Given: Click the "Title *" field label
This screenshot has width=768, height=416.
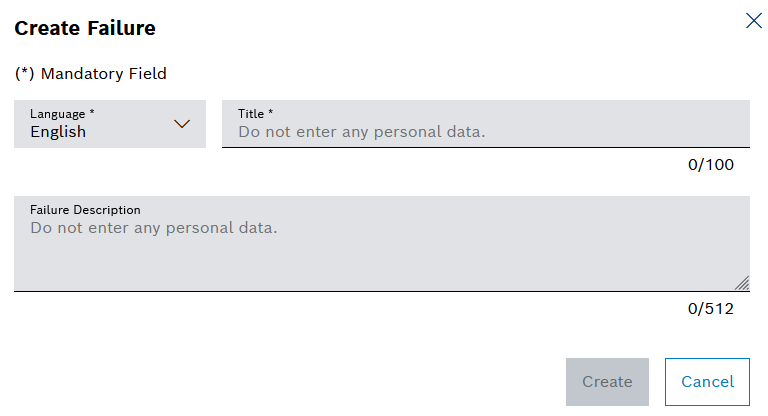Looking at the screenshot, I should coord(256,114).
